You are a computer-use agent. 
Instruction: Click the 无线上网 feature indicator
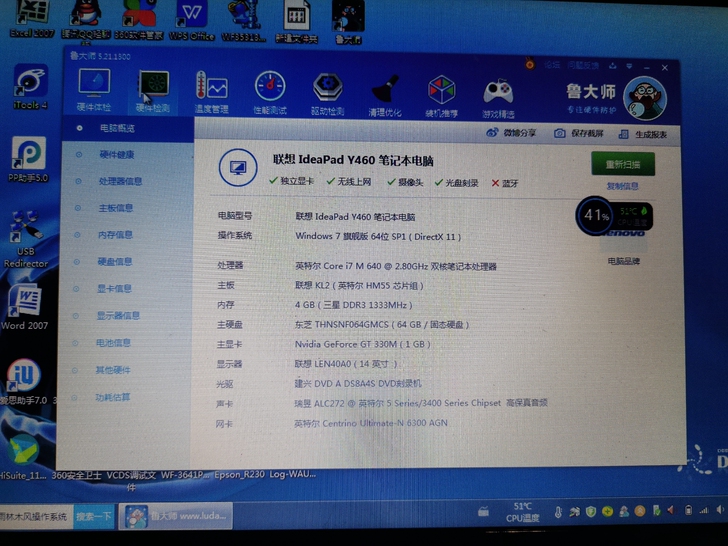pos(349,182)
